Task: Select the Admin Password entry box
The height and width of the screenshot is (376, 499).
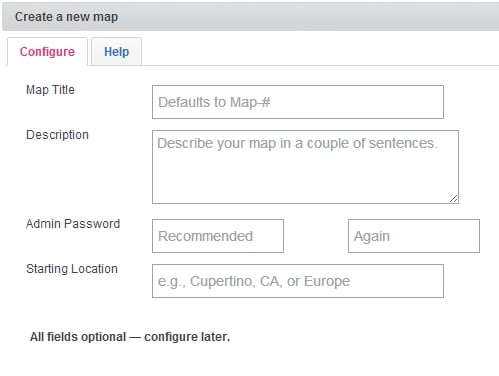Action: tap(218, 236)
